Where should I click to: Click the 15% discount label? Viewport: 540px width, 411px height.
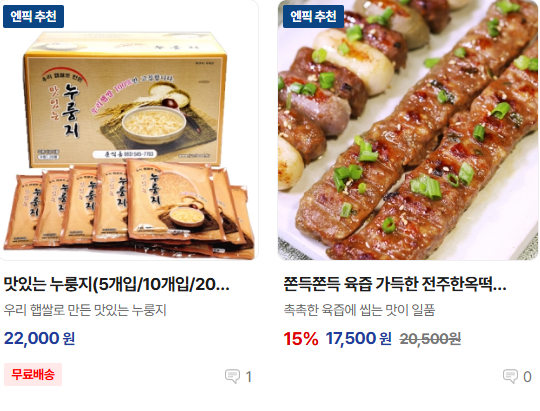click(x=301, y=338)
